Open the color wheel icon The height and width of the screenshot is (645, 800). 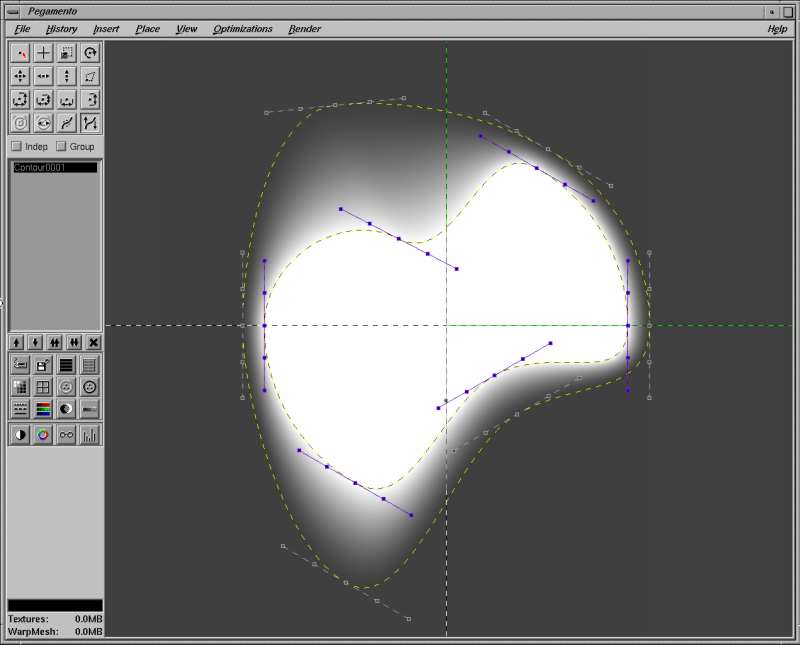point(43,435)
